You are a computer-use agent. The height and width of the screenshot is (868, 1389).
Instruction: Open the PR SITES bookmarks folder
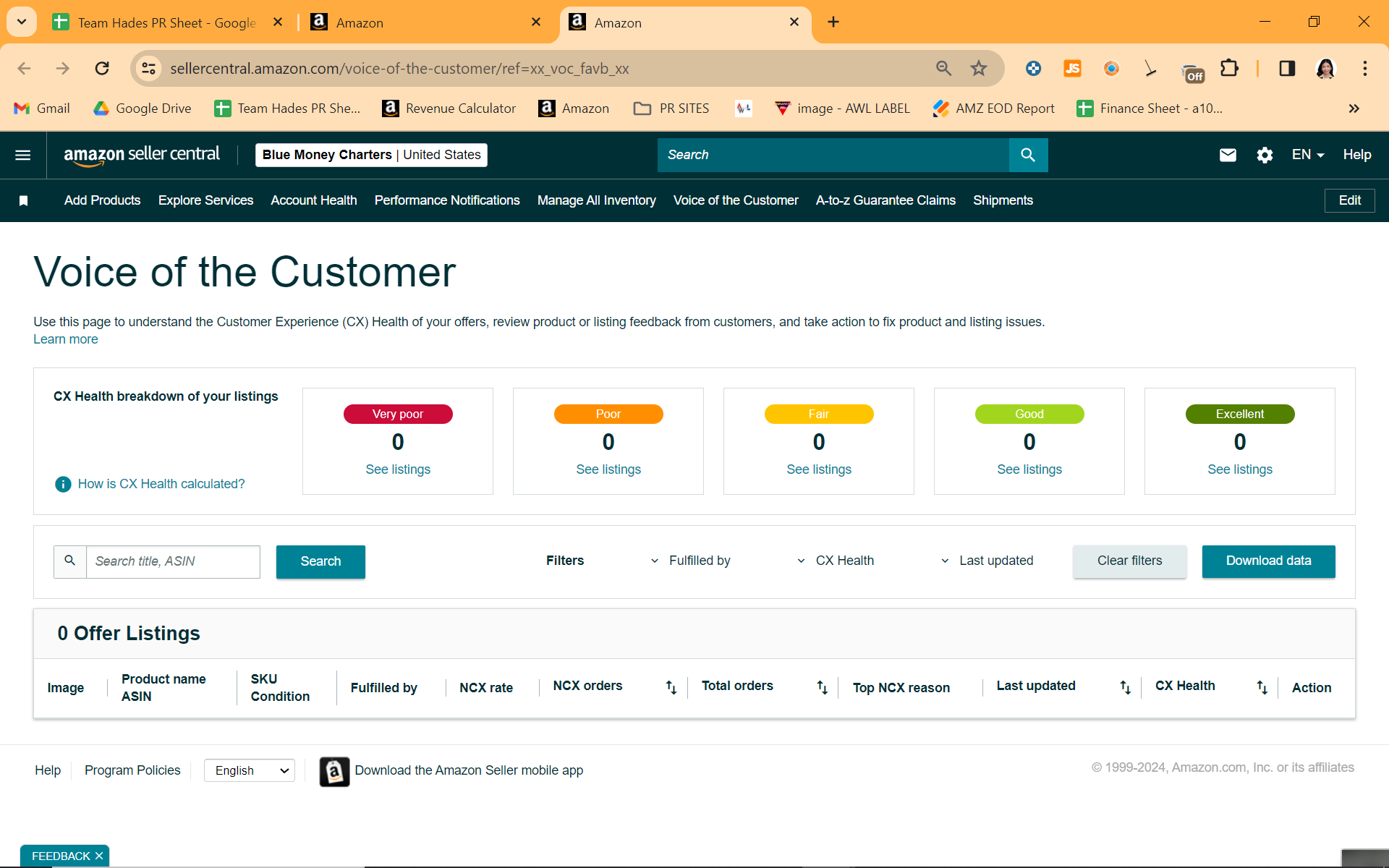tap(671, 109)
